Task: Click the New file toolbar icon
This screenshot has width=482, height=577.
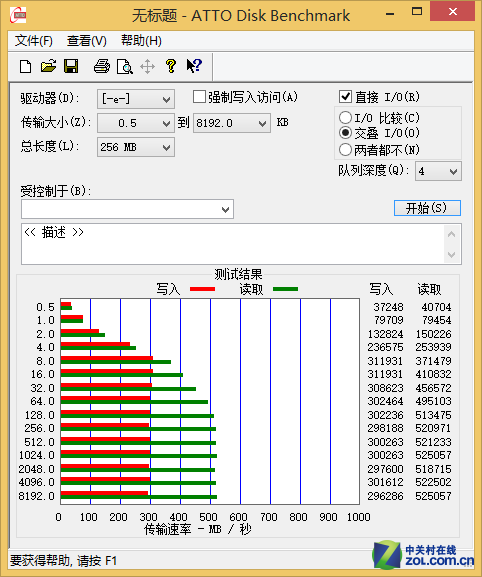Action: (25, 67)
